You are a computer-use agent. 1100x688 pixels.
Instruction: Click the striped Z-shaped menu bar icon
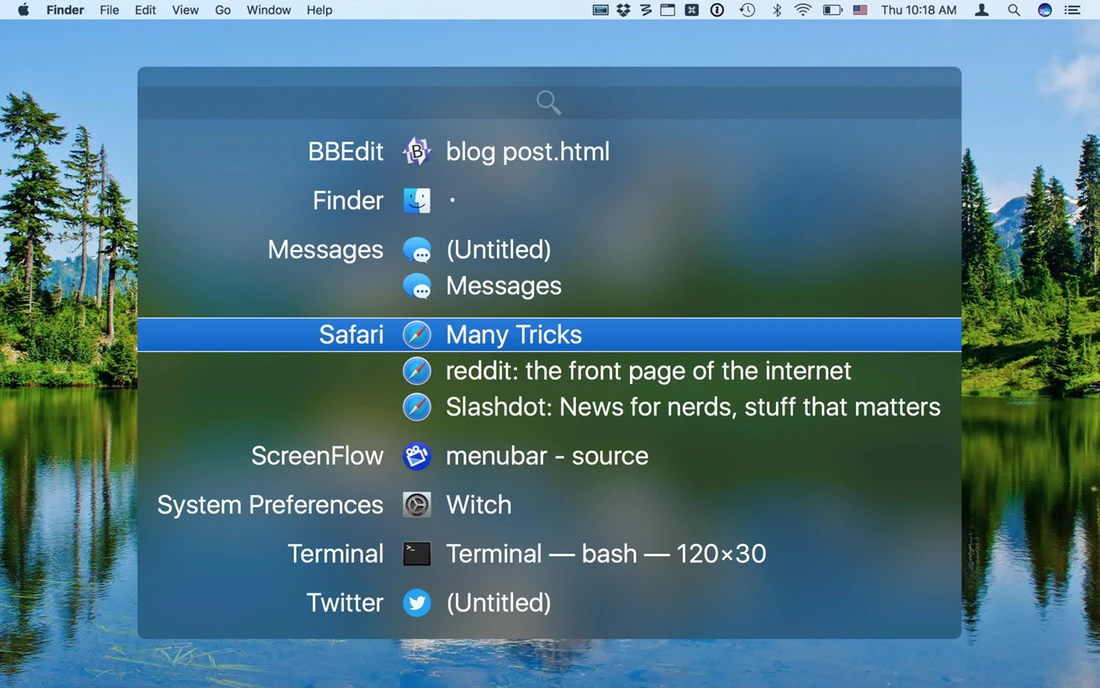645,10
